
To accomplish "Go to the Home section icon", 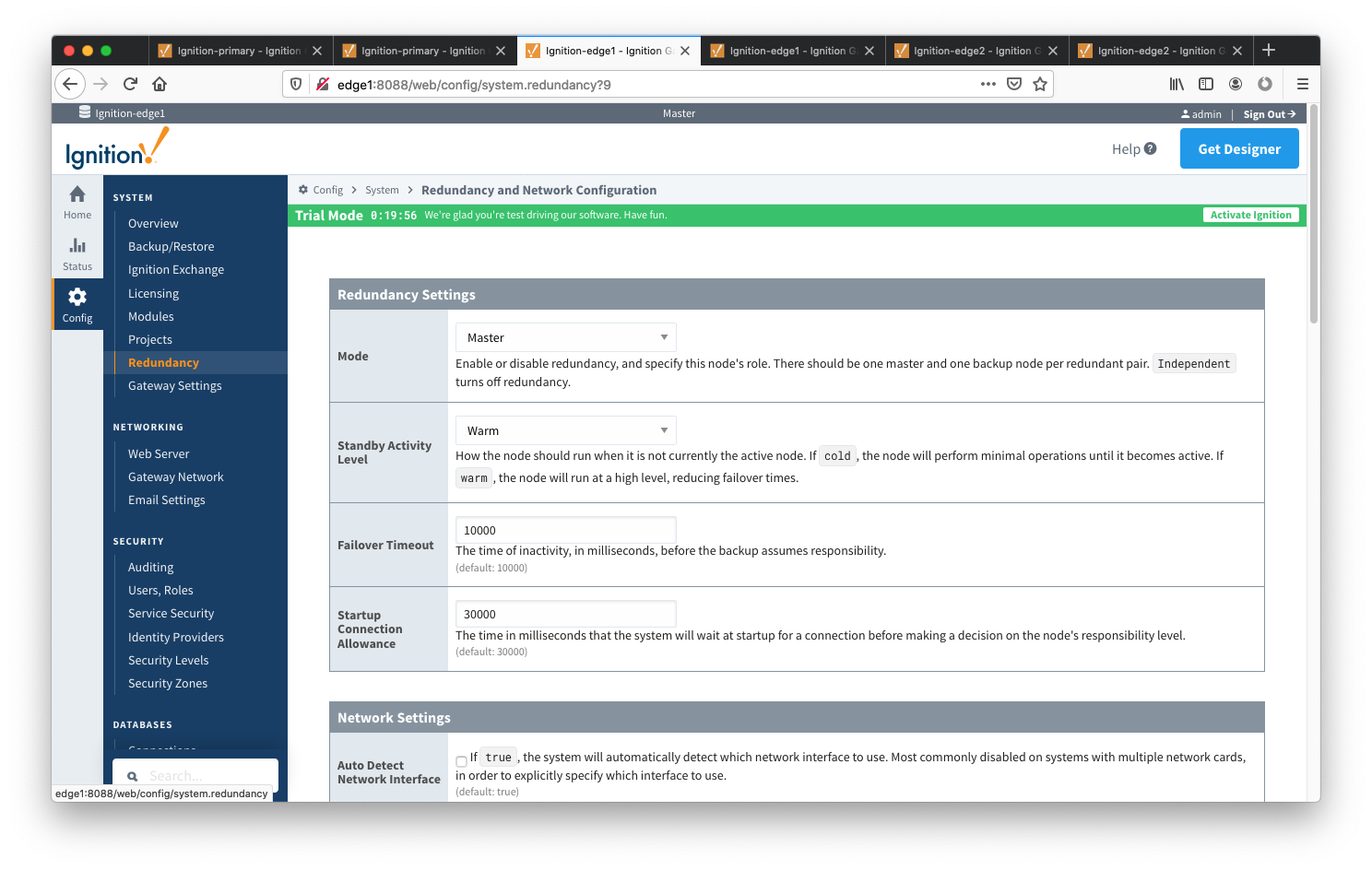I will tap(77, 202).
